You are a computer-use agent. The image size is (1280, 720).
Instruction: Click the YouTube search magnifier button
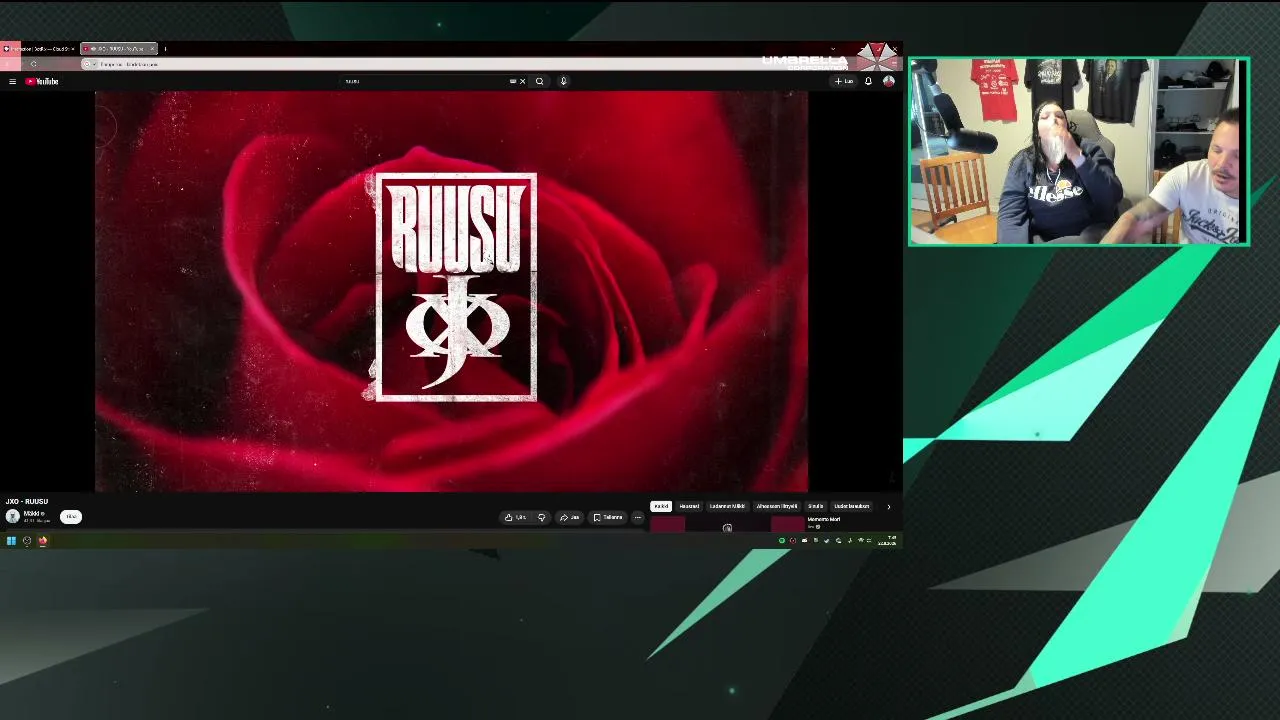539,81
